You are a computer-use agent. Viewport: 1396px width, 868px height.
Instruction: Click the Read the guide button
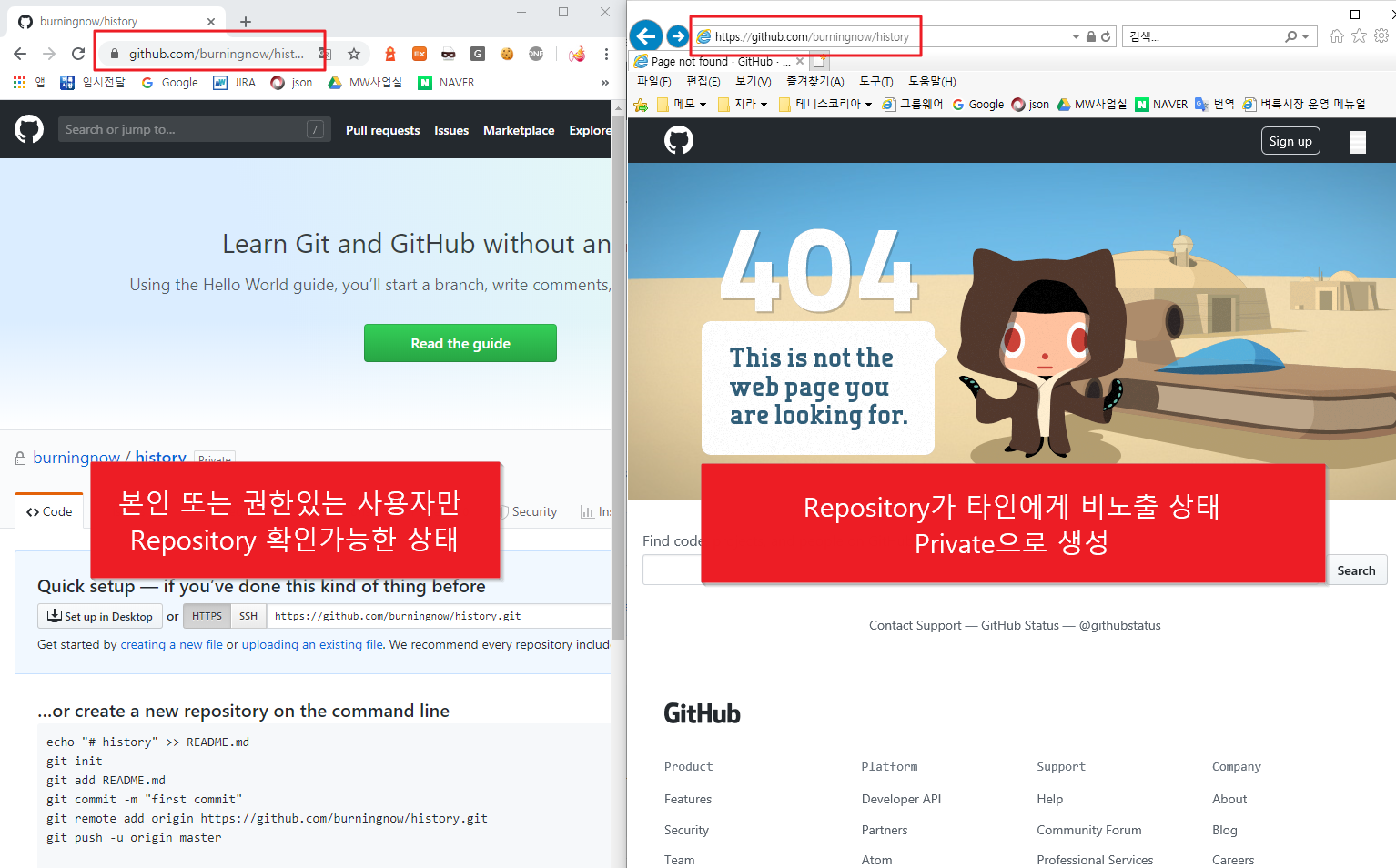click(x=460, y=343)
